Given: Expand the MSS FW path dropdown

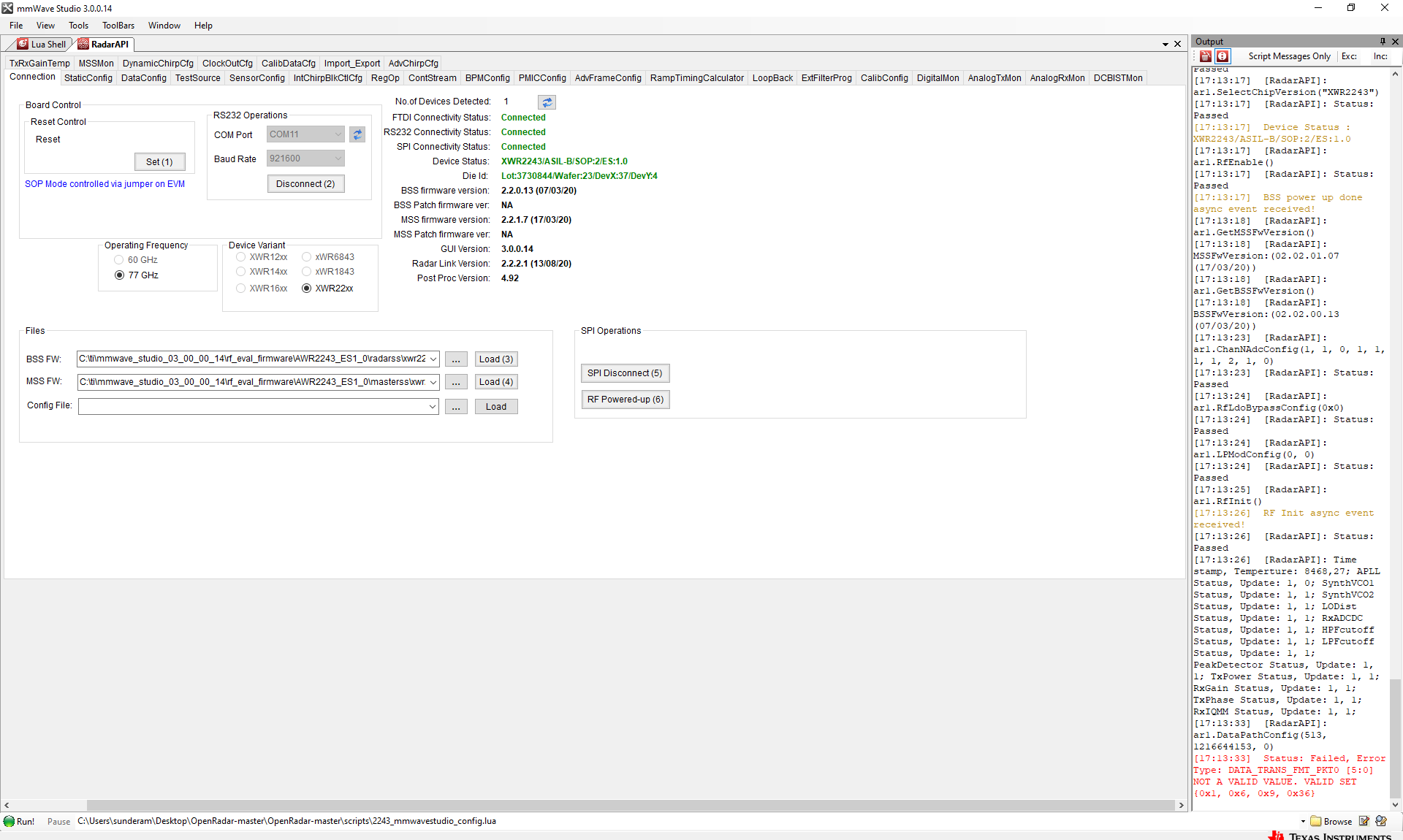Looking at the screenshot, I should click(433, 382).
